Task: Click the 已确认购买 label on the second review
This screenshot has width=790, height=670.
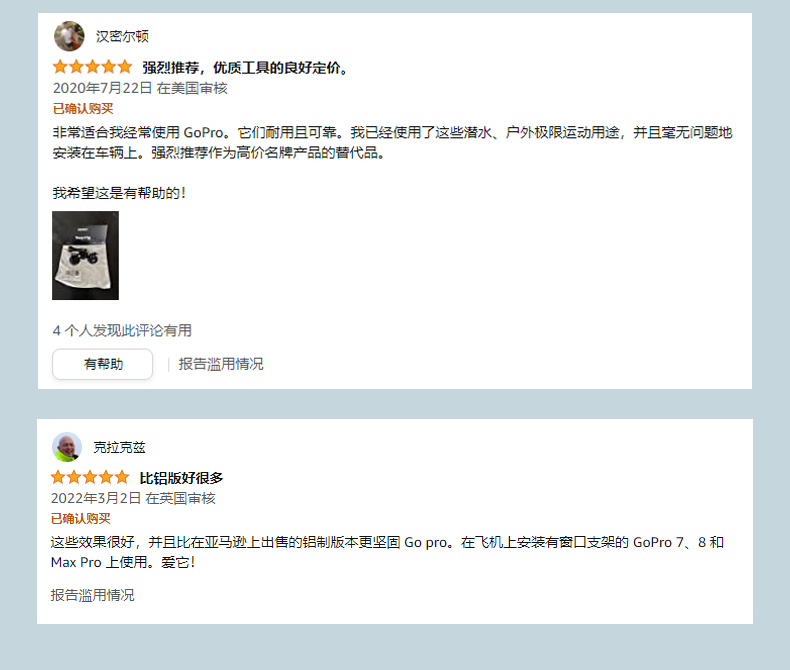Action: (81, 518)
